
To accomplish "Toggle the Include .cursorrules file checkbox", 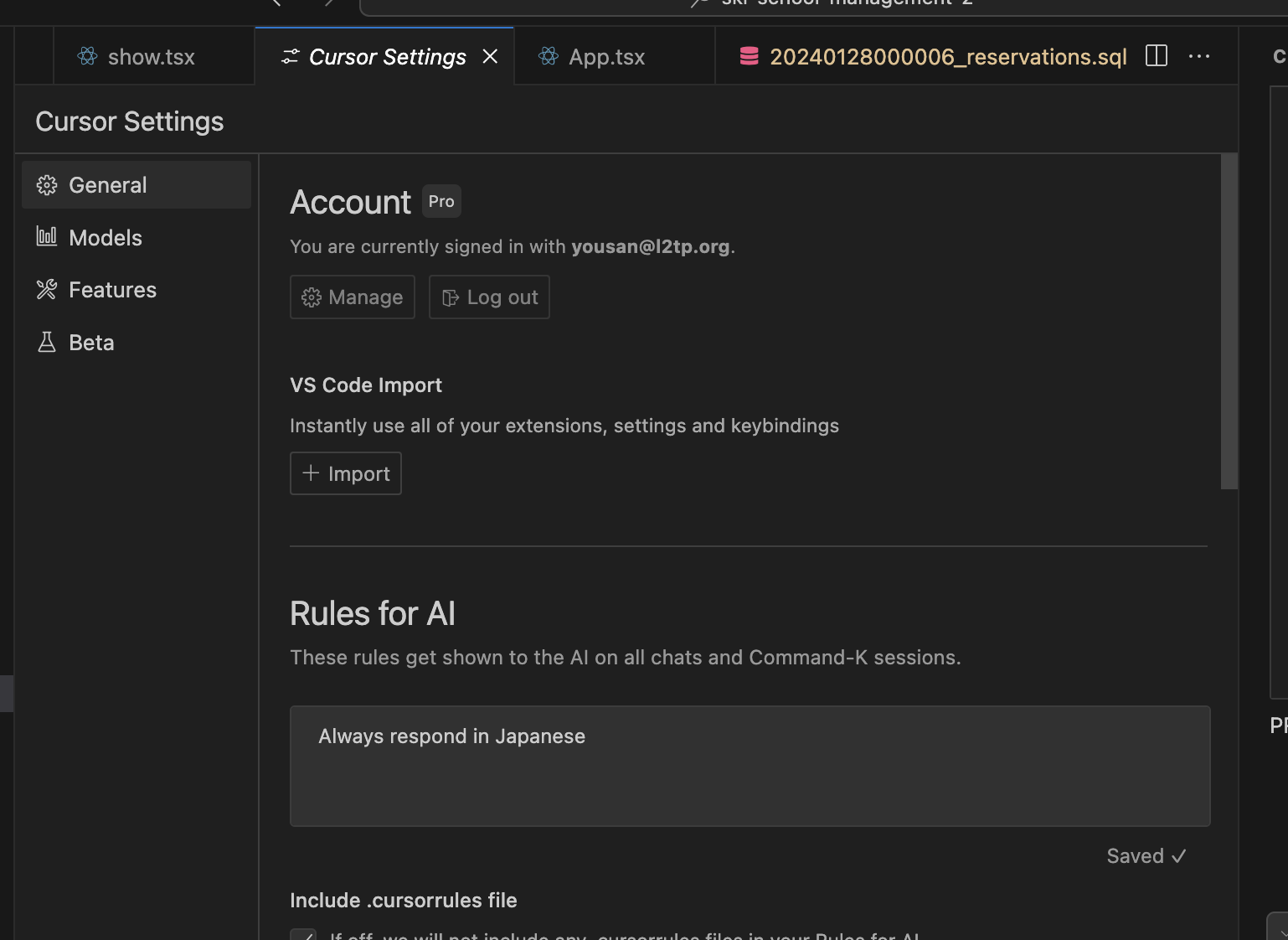I will point(303,934).
